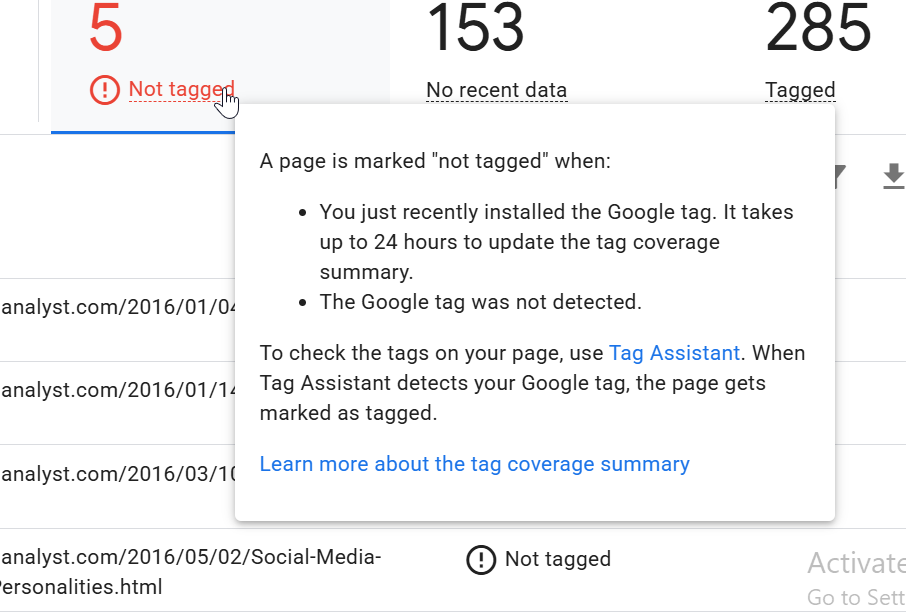Select the analyst.com/2016/01/14 URL row
Viewport: 906px width, 612px height.
click(118, 390)
